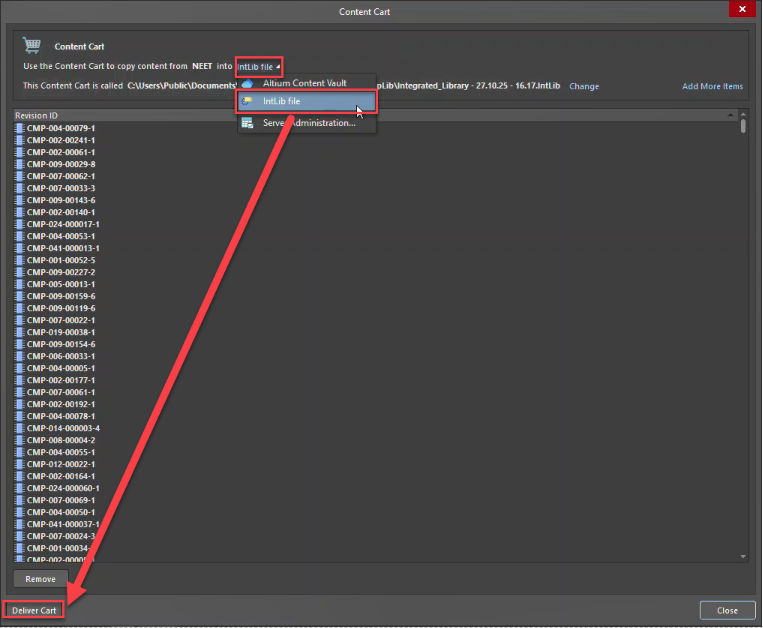Select row CMP-007-00069-1

tap(377, 500)
